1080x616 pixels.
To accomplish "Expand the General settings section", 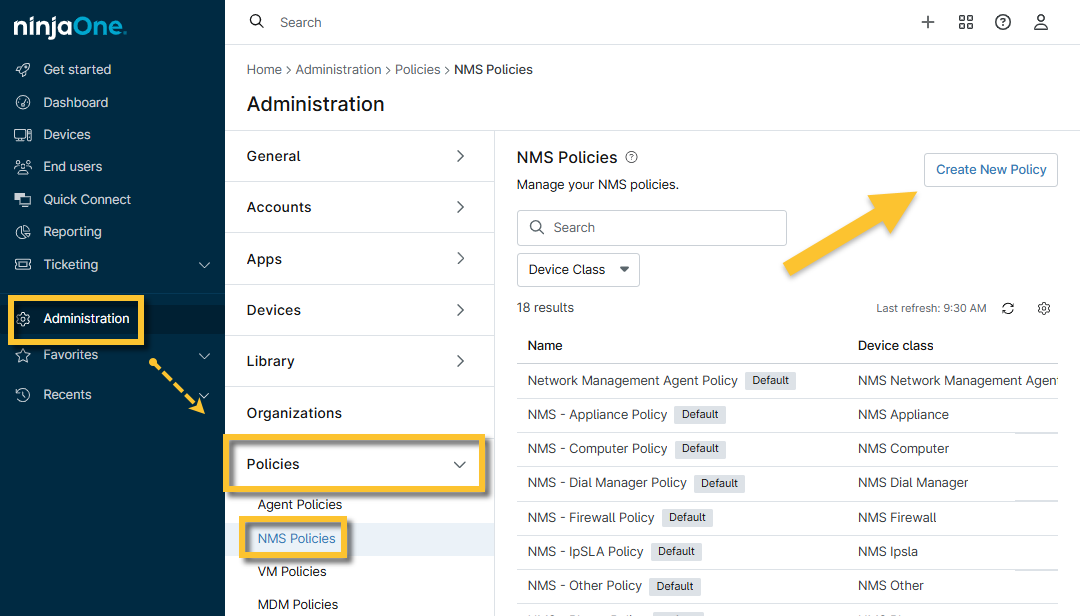I will tap(459, 156).
